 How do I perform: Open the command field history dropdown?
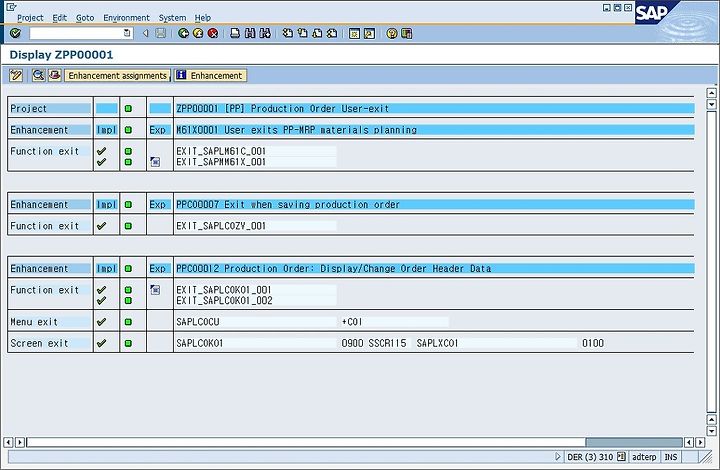(127, 33)
